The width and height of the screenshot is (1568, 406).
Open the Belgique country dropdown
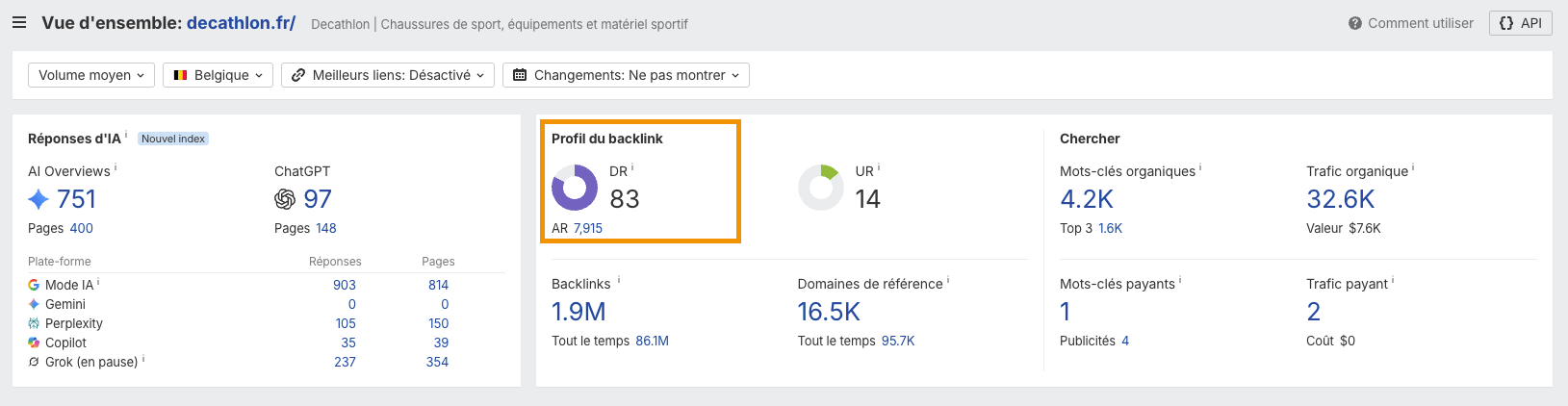coord(218,75)
